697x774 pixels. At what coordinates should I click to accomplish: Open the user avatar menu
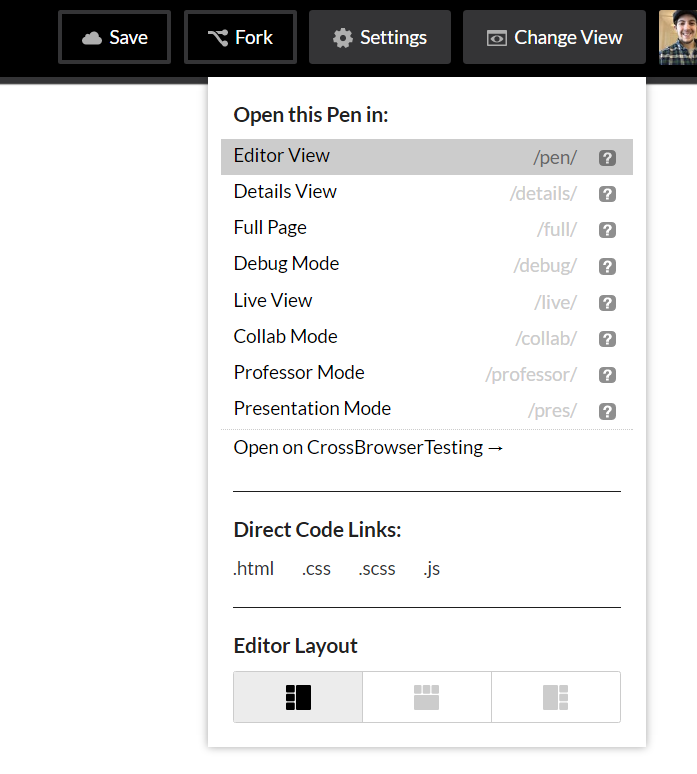[x=677, y=38]
